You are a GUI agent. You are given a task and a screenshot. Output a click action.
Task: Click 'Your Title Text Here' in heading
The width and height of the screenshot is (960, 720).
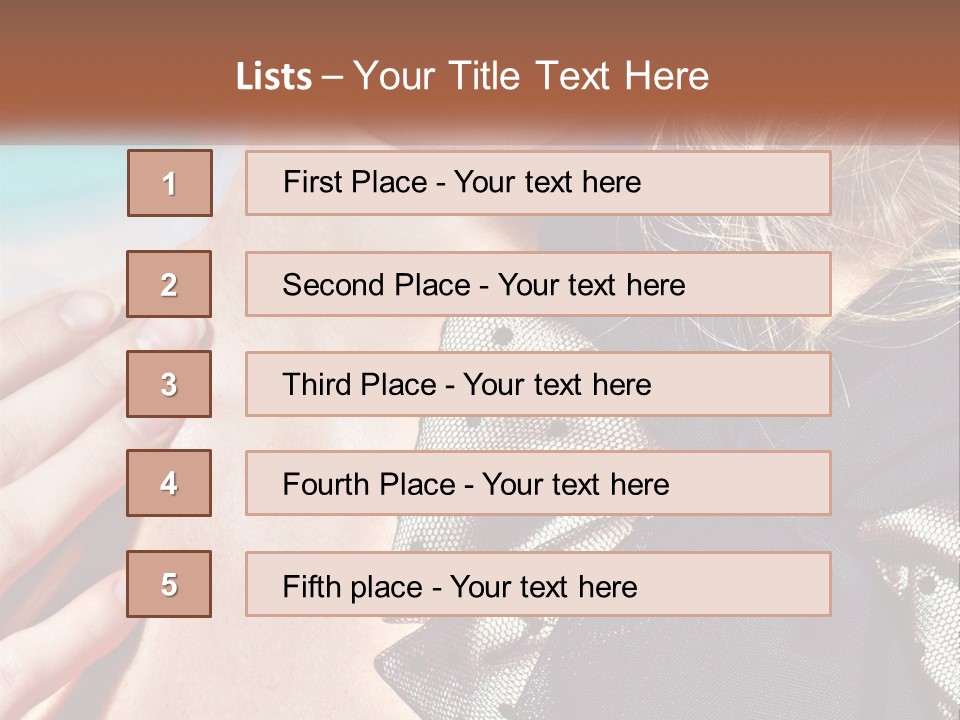(531, 76)
